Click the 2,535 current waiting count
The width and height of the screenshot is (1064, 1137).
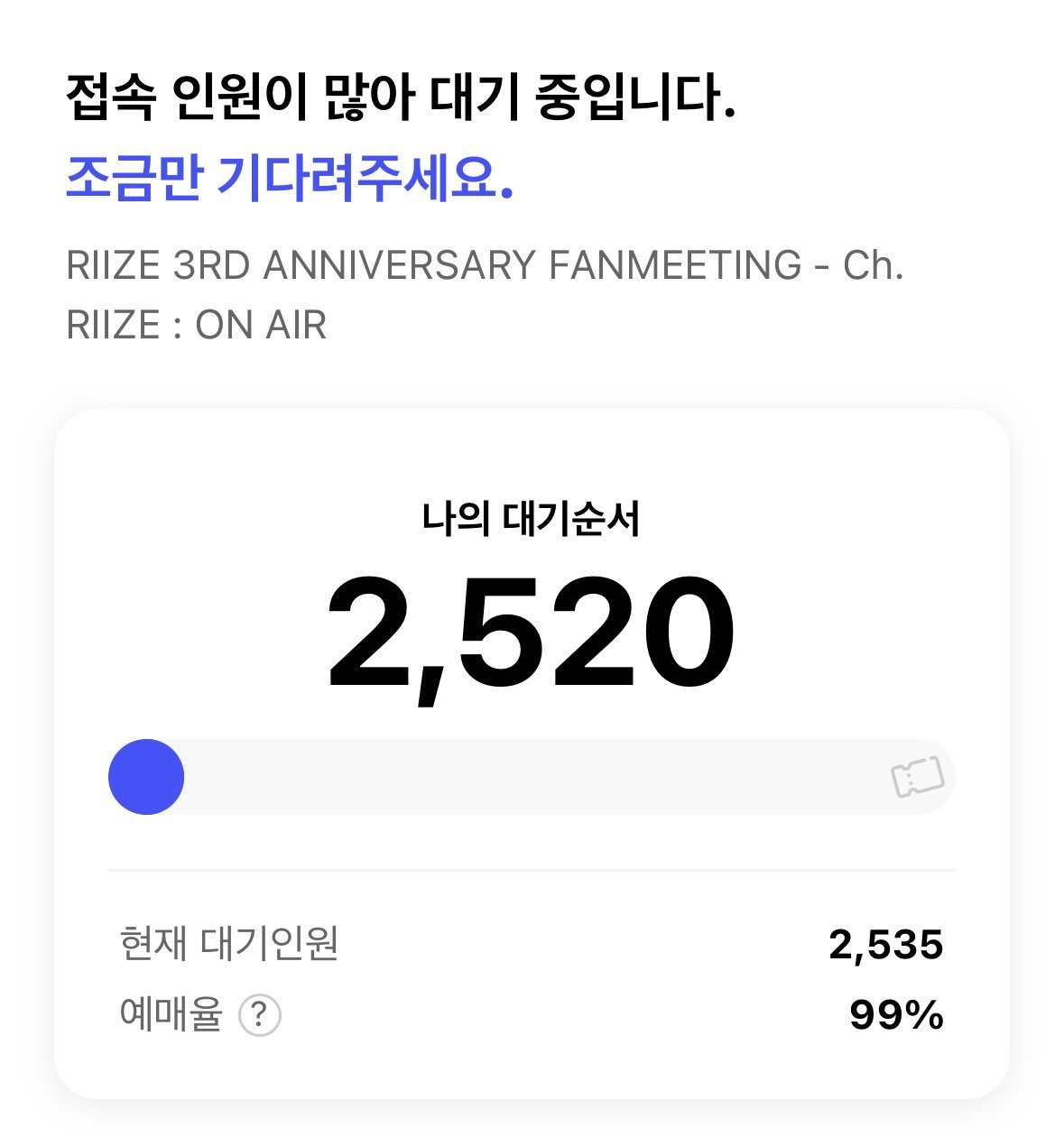click(x=886, y=946)
